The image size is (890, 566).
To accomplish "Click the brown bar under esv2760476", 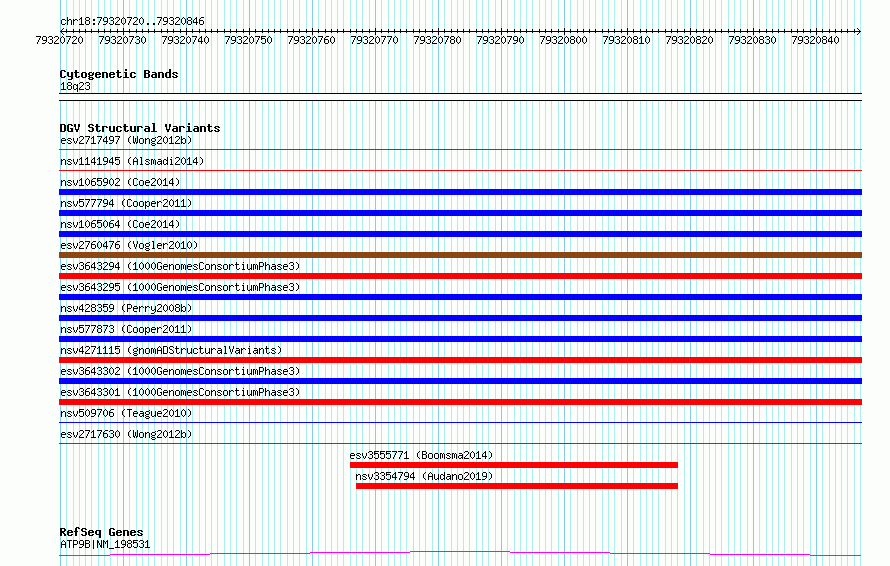I will [x=460, y=255].
